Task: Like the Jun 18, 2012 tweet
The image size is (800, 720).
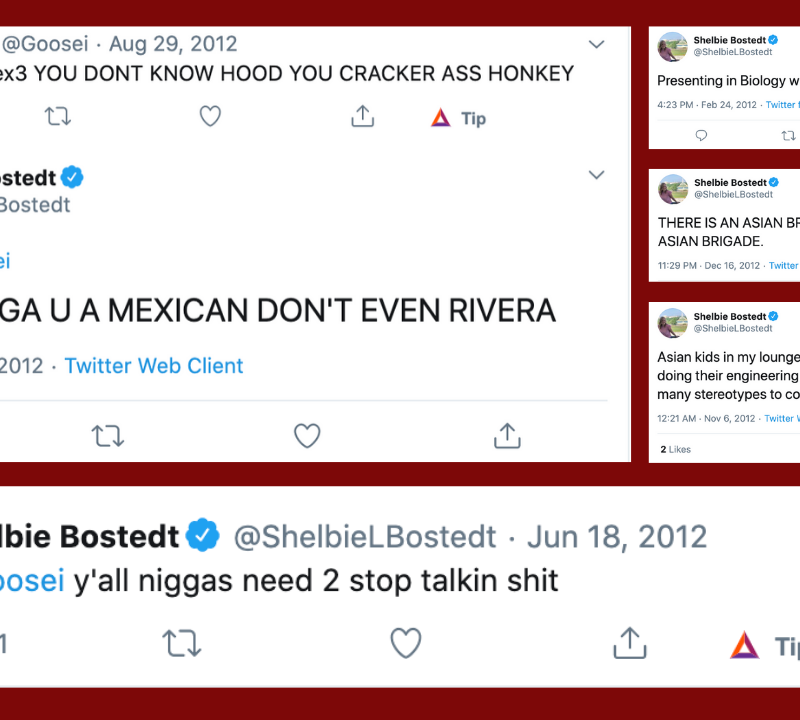Action: pyautogui.click(x=405, y=643)
